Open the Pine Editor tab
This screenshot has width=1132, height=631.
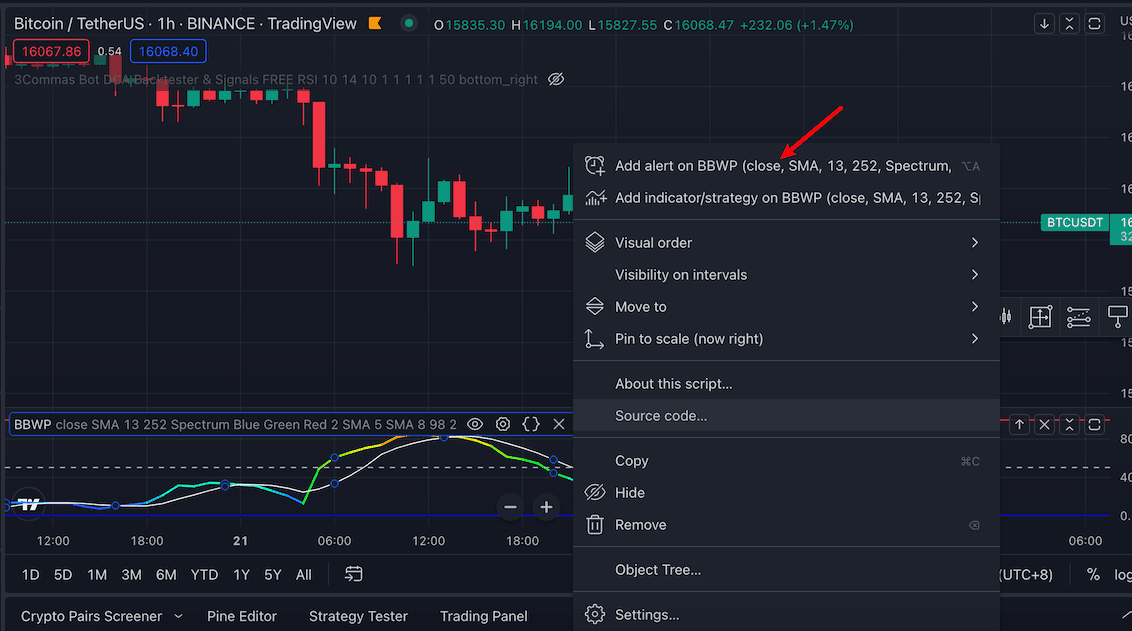pos(242,616)
